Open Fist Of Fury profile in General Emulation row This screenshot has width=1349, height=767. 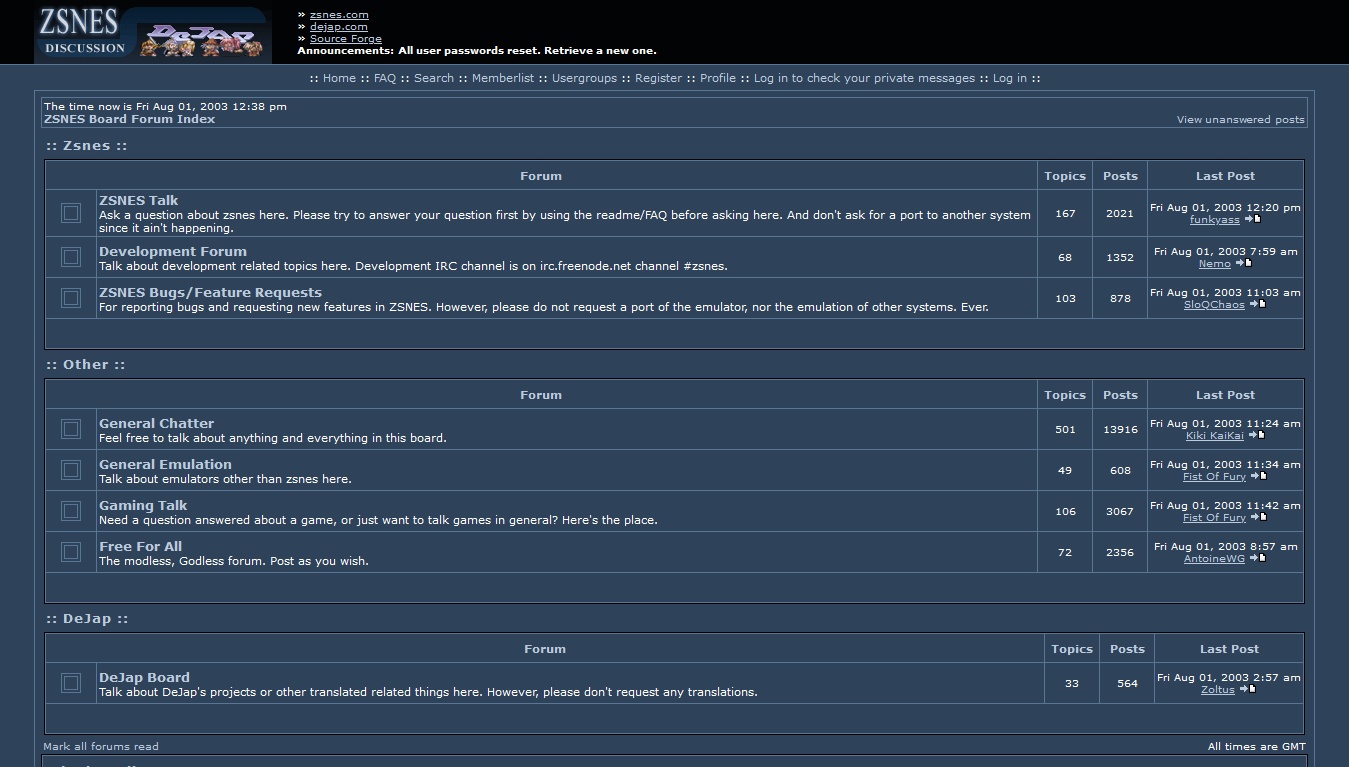click(1214, 476)
